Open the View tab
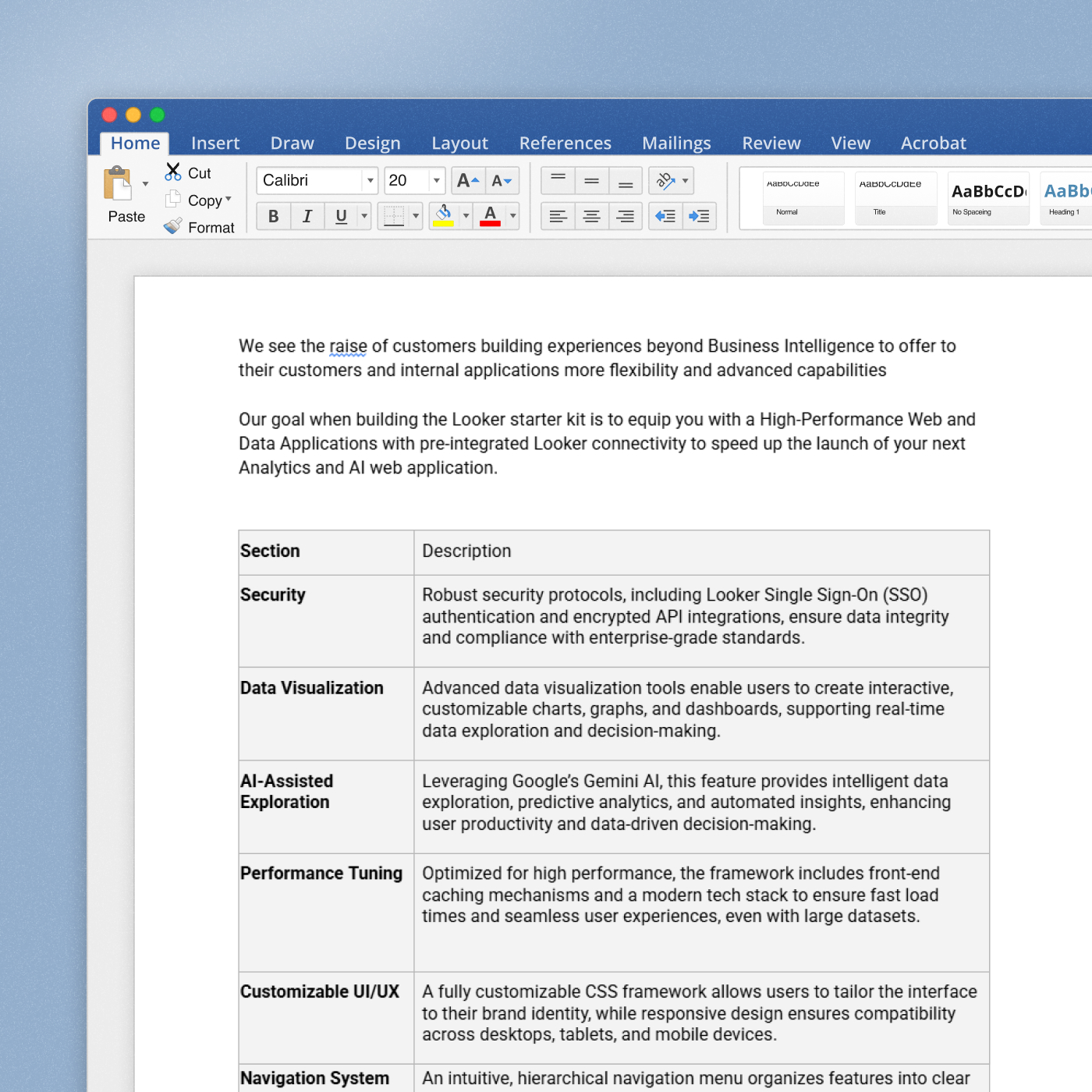Viewport: 1092px width, 1092px height. [x=850, y=144]
